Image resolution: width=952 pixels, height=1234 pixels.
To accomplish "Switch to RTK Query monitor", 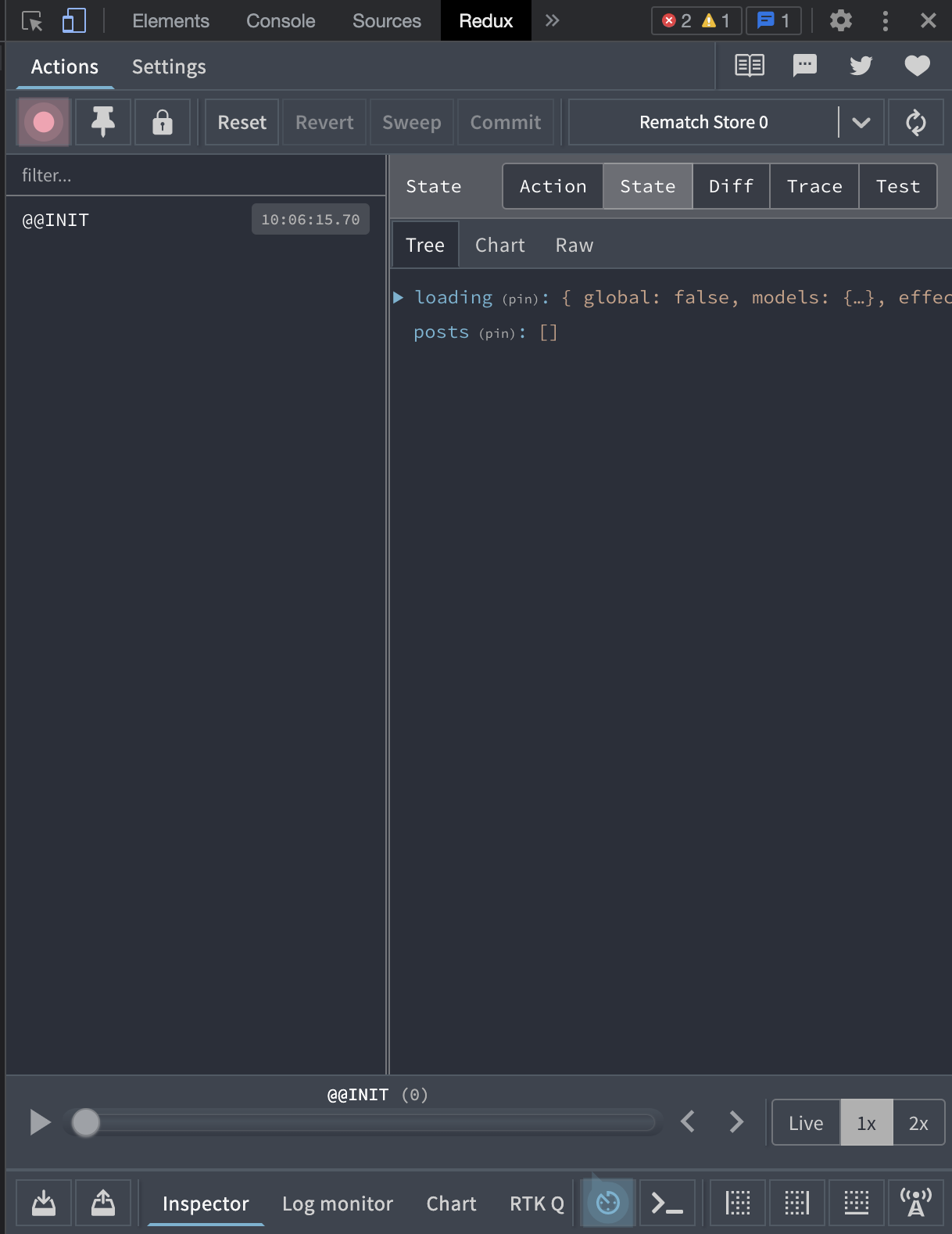I will 536,1204.
